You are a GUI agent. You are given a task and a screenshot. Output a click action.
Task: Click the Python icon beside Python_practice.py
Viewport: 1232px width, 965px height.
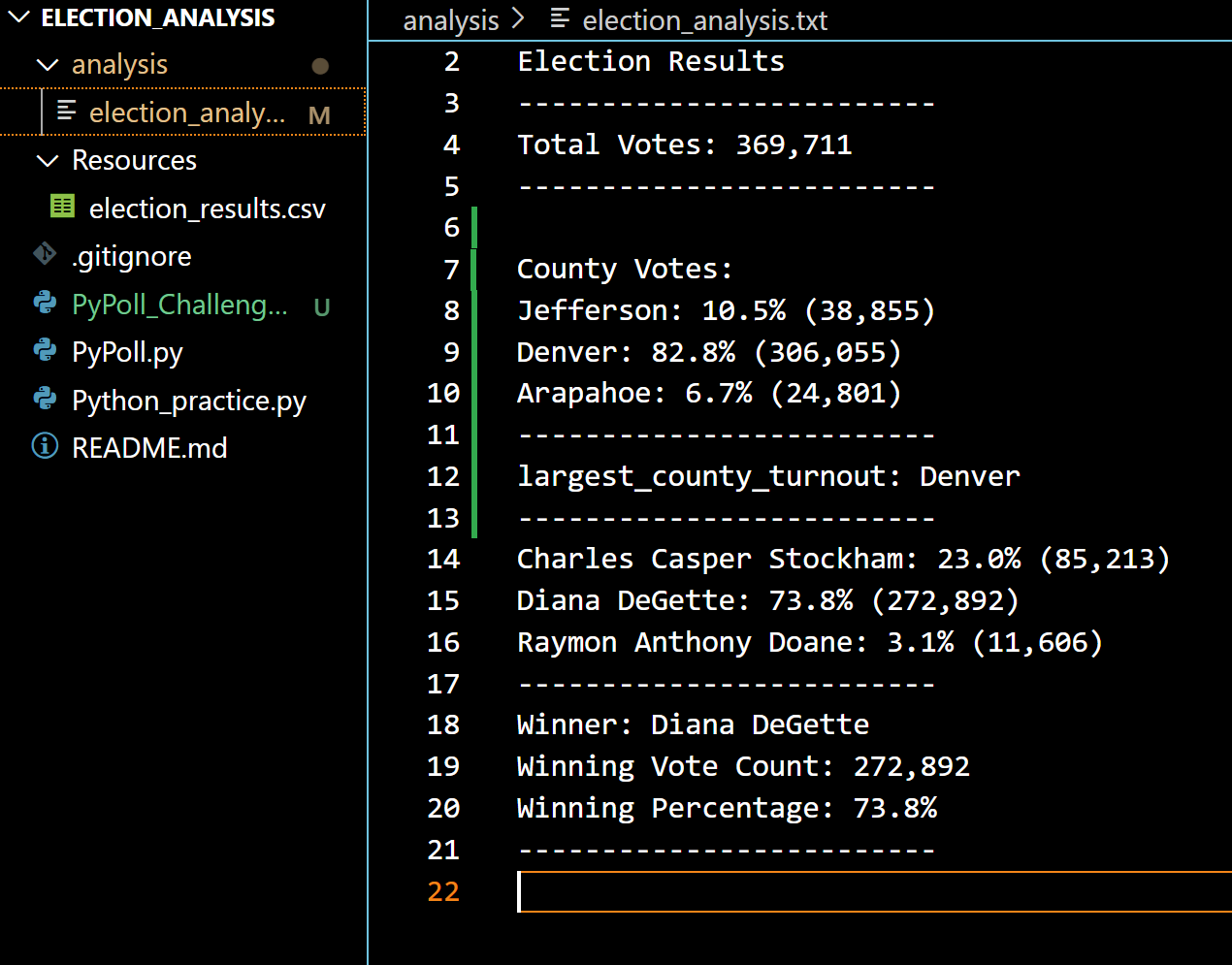(x=45, y=398)
